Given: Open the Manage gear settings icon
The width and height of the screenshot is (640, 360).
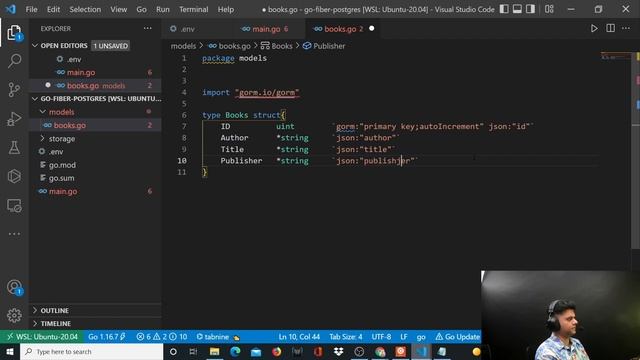Looking at the screenshot, I should pyautogui.click(x=14, y=316).
